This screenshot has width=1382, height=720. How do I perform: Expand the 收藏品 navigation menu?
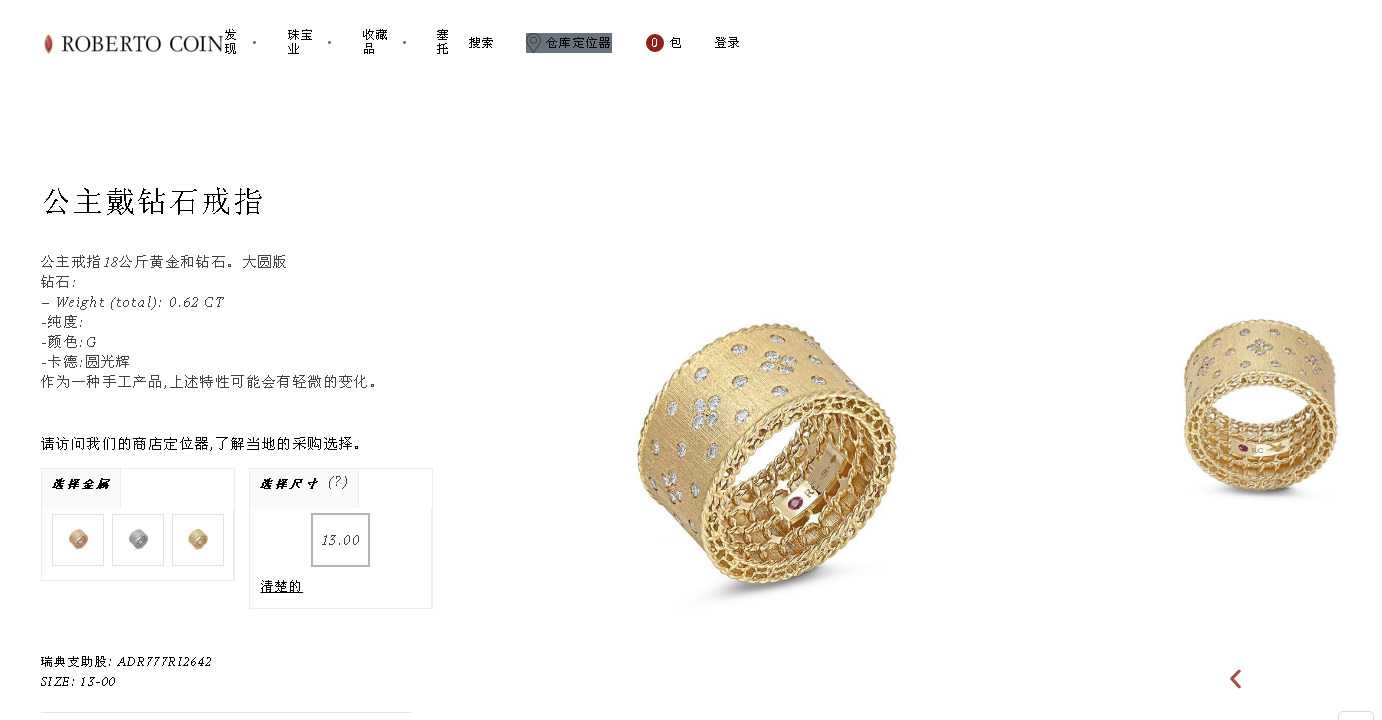pyautogui.click(x=375, y=42)
